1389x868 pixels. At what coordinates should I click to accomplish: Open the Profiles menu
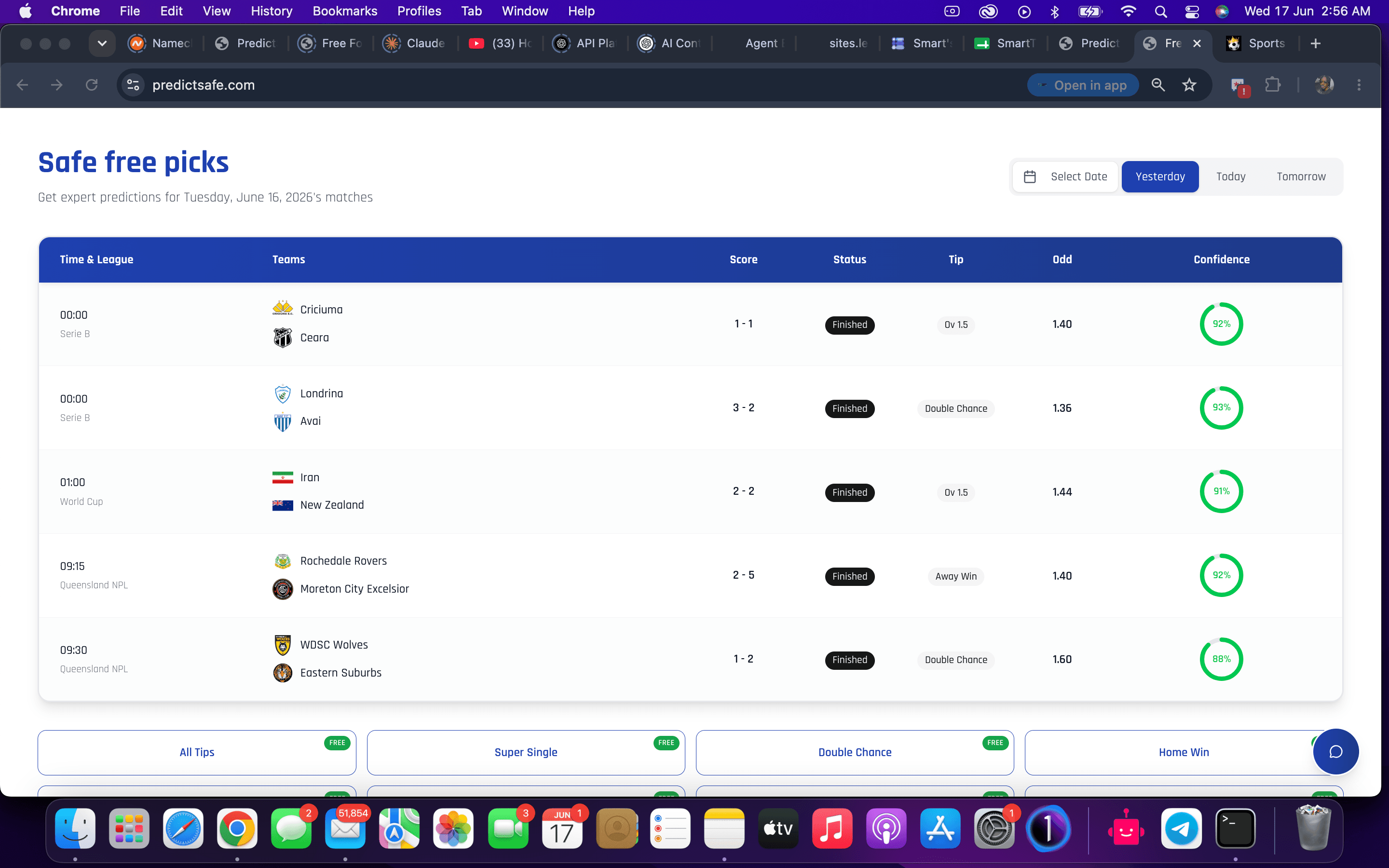(x=419, y=11)
